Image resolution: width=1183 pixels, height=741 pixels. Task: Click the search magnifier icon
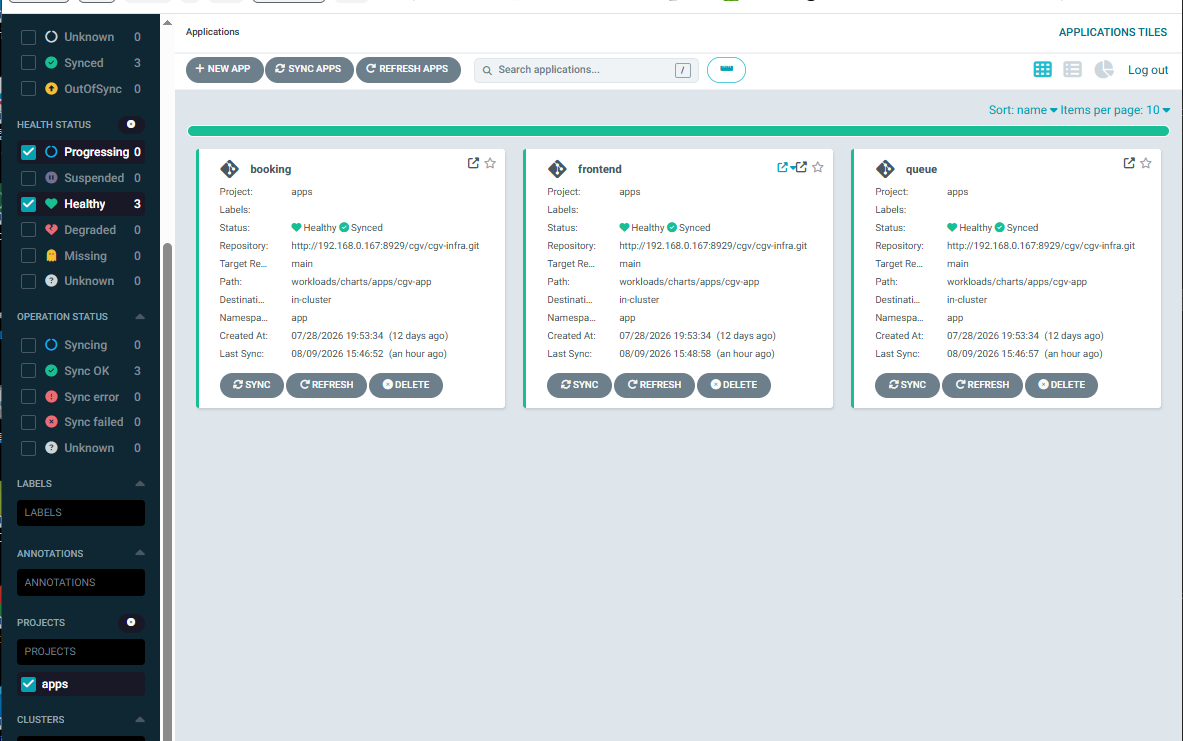(487, 70)
